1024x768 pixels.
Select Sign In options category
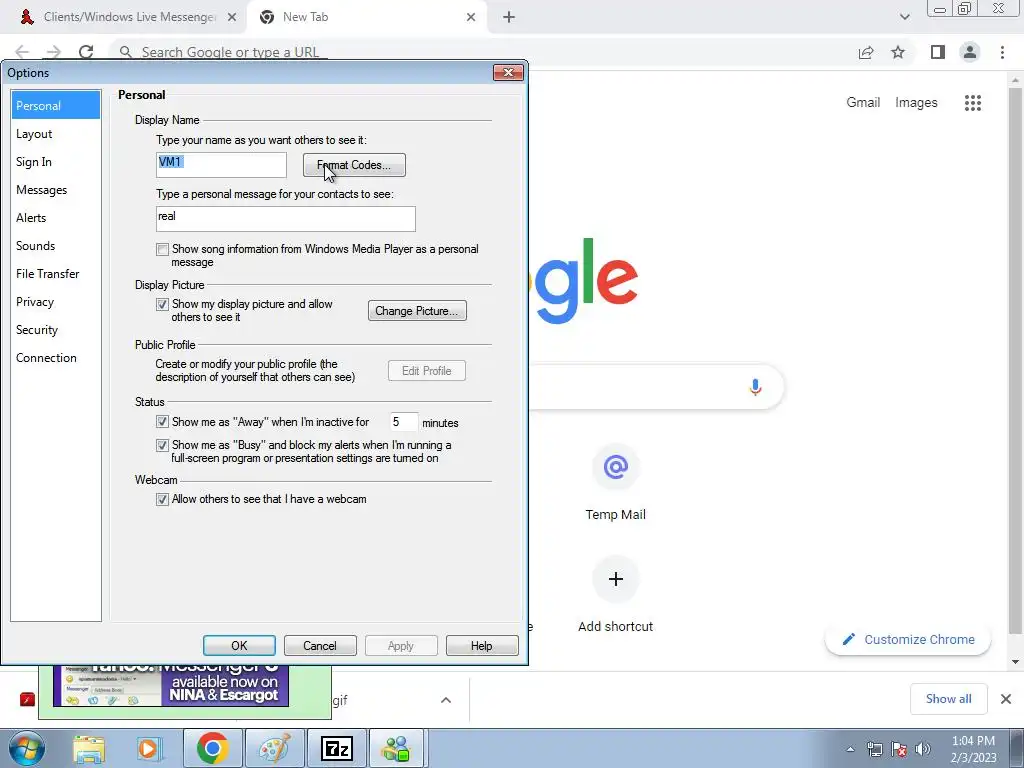56,162
